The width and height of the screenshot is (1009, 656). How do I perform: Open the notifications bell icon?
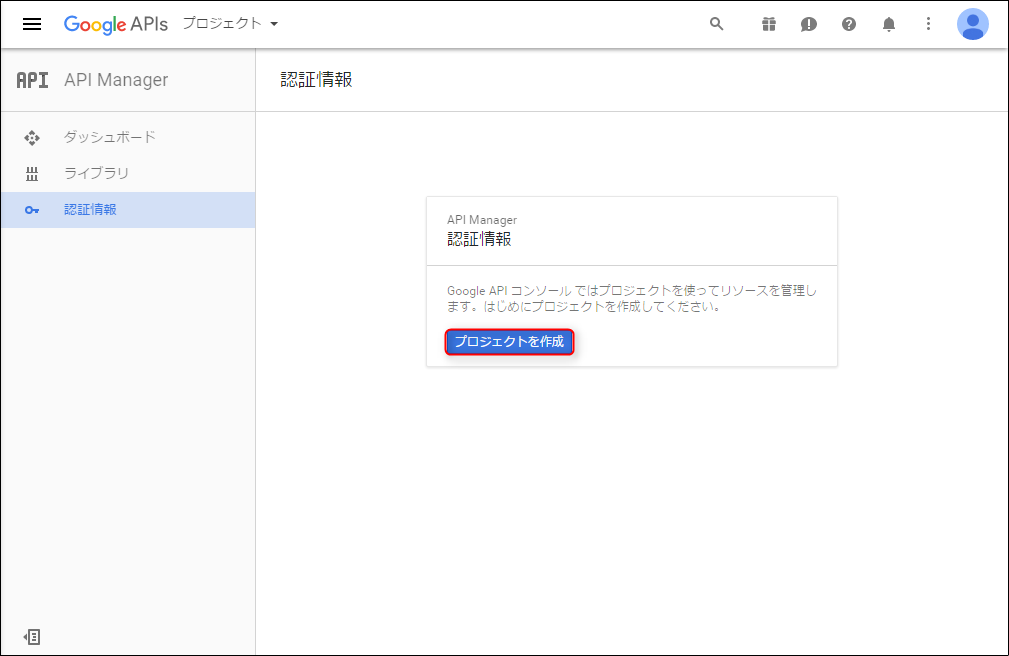(889, 24)
